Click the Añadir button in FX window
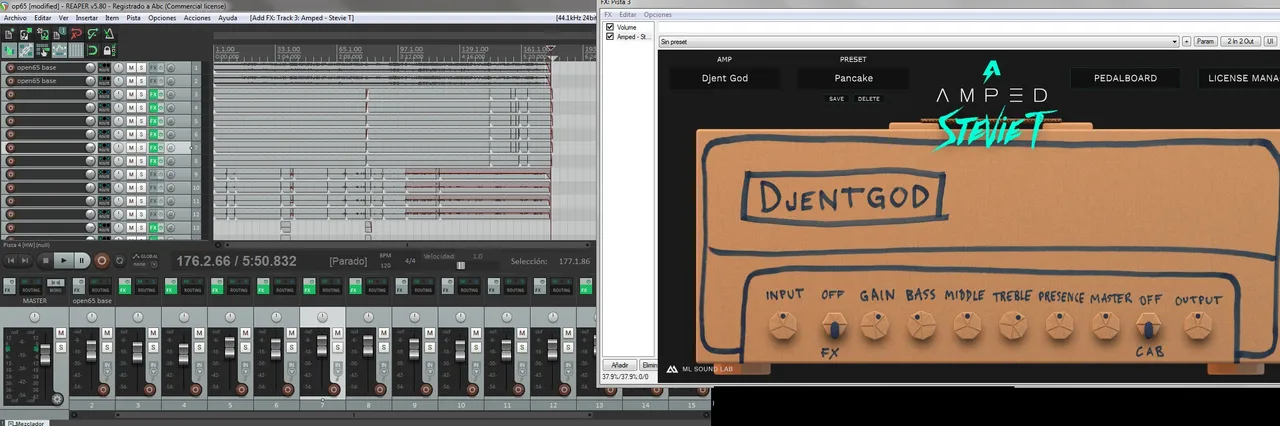 coord(619,366)
